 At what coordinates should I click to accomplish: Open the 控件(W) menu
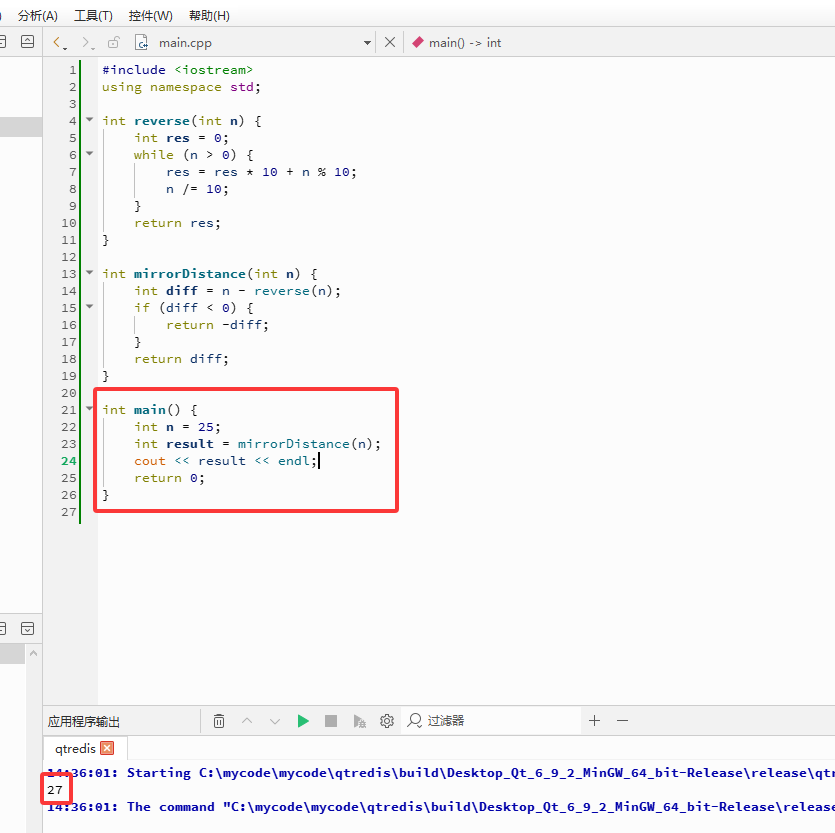point(151,15)
